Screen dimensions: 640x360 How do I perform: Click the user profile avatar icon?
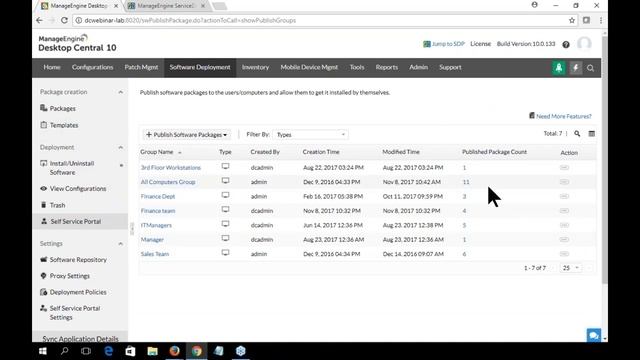pos(584,44)
